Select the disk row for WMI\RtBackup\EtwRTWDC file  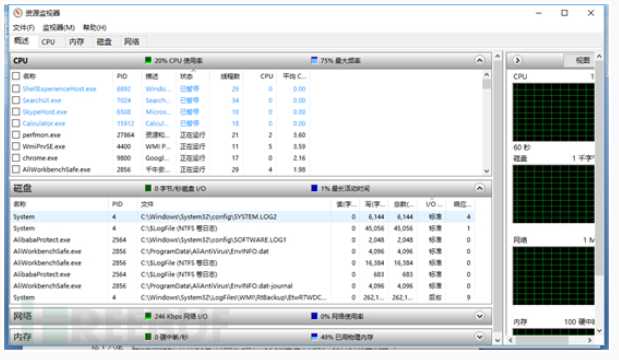click(x=243, y=297)
